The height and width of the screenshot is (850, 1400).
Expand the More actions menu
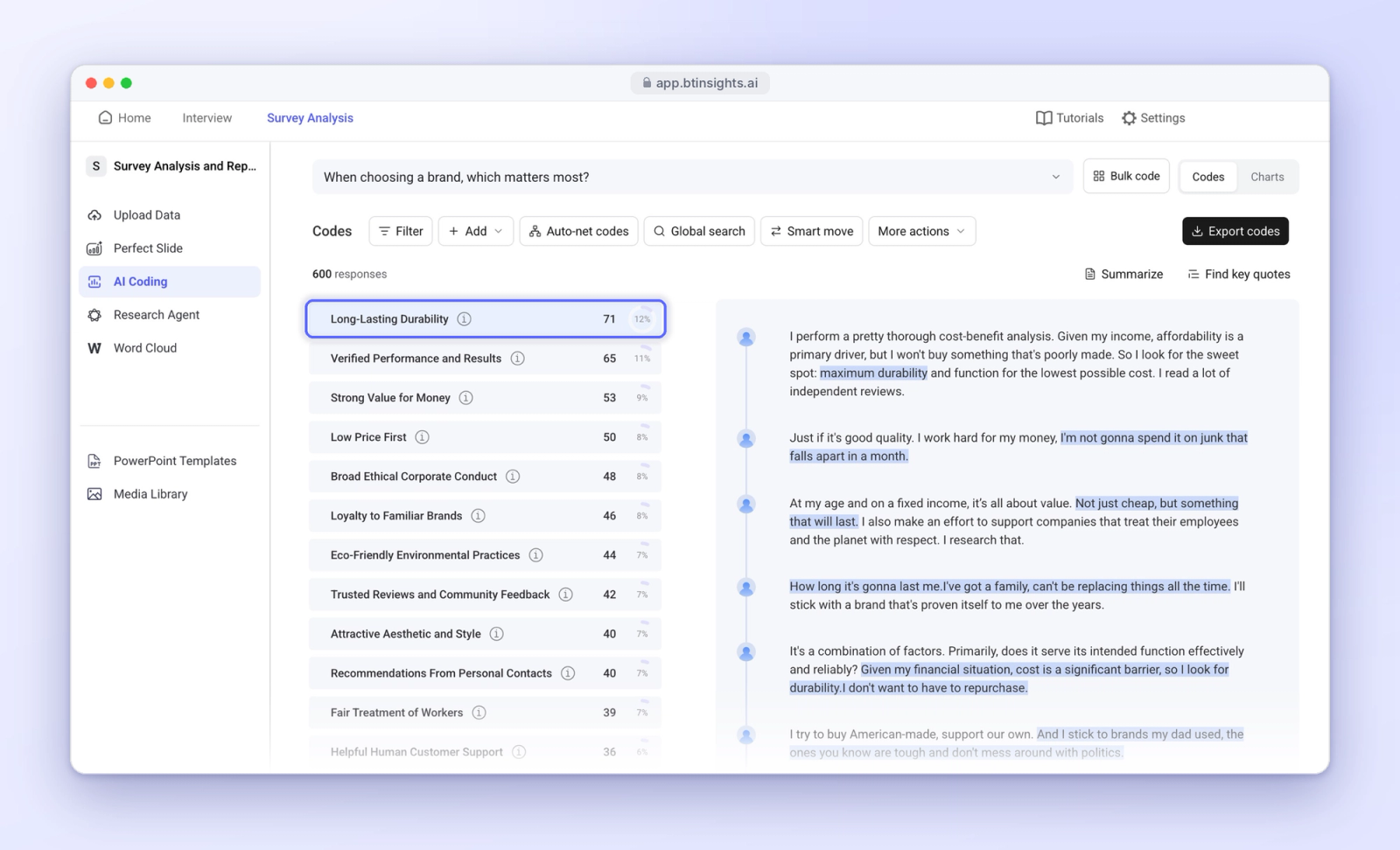pyautogui.click(x=921, y=231)
